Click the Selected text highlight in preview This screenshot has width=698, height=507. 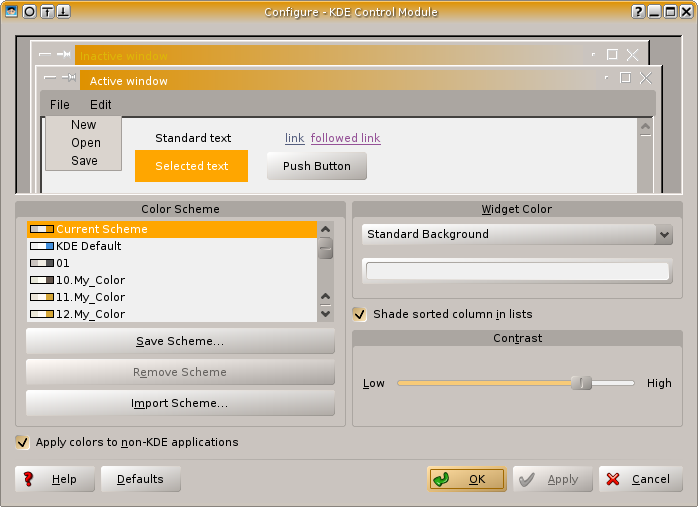[191, 166]
